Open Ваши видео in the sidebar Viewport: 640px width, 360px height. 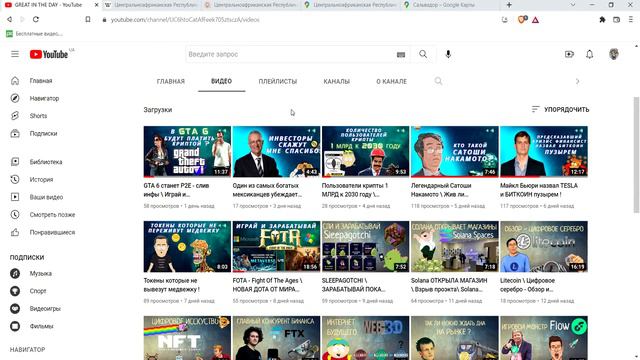point(46,197)
